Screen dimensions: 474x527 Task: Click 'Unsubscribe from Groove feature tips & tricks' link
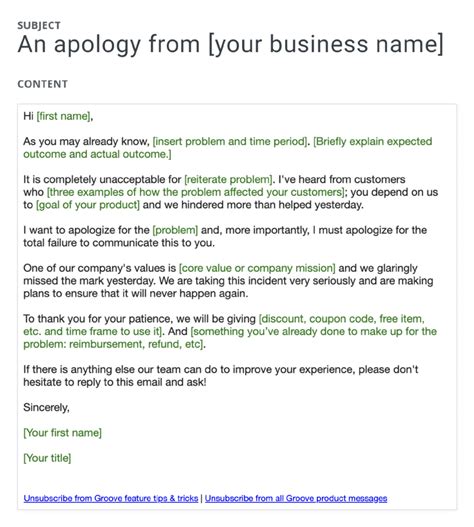point(111,498)
